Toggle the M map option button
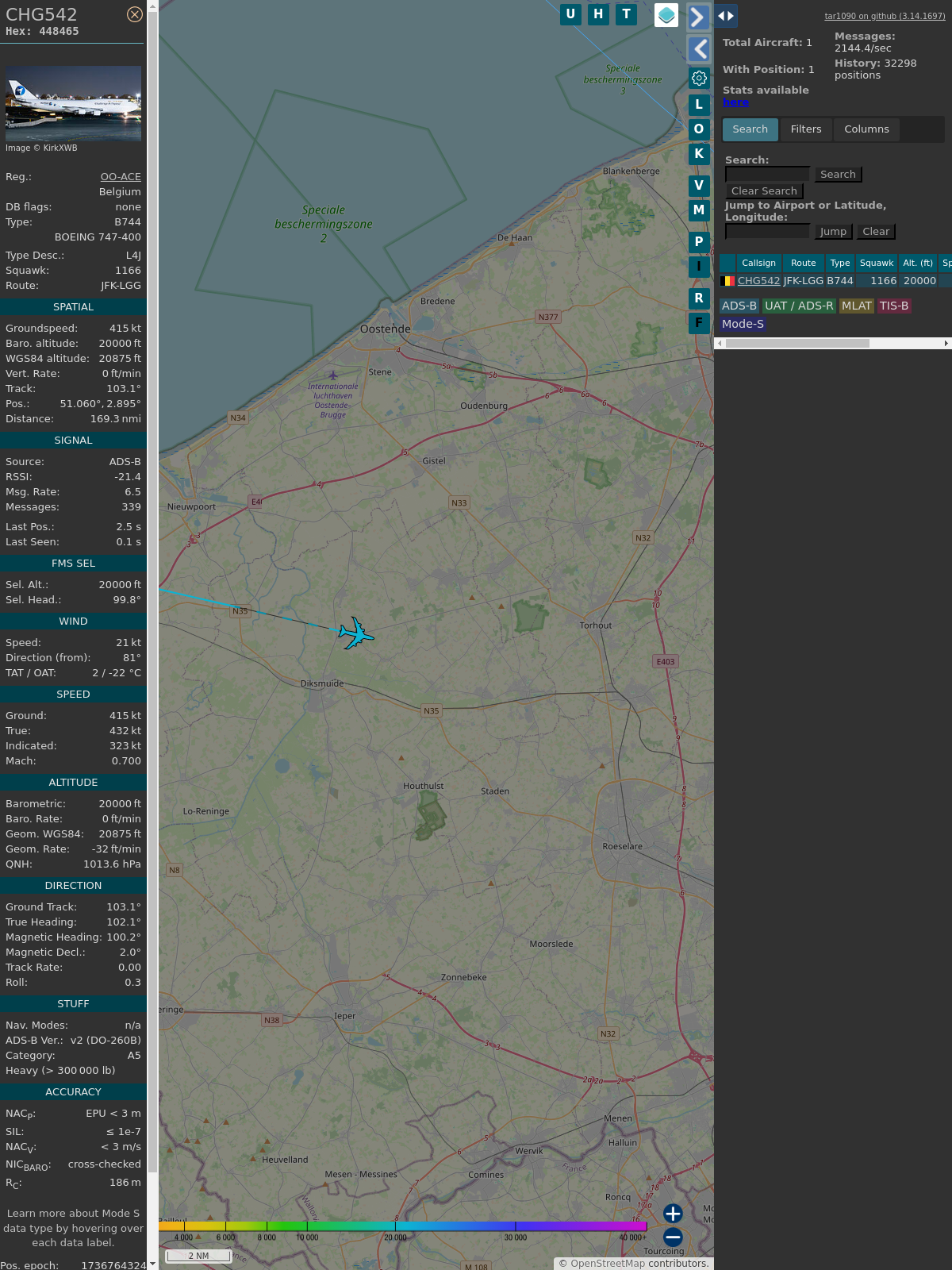The height and width of the screenshot is (1270, 952). 699,210
